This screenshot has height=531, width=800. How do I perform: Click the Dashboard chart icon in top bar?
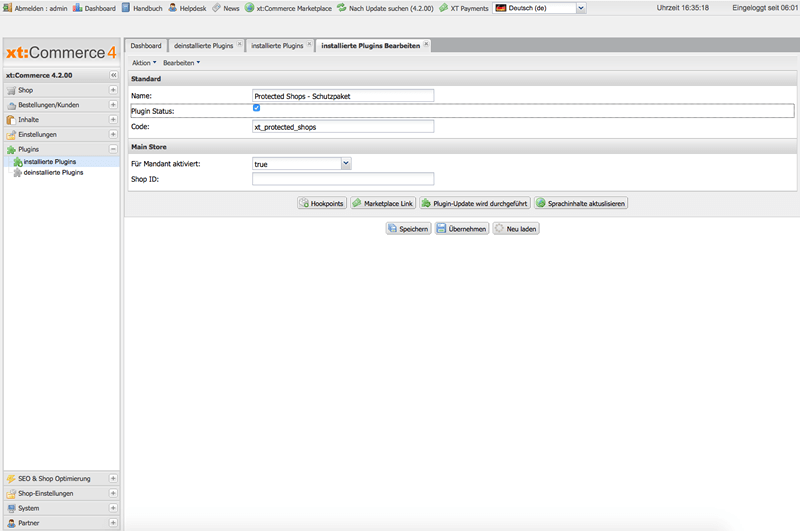click(78, 8)
